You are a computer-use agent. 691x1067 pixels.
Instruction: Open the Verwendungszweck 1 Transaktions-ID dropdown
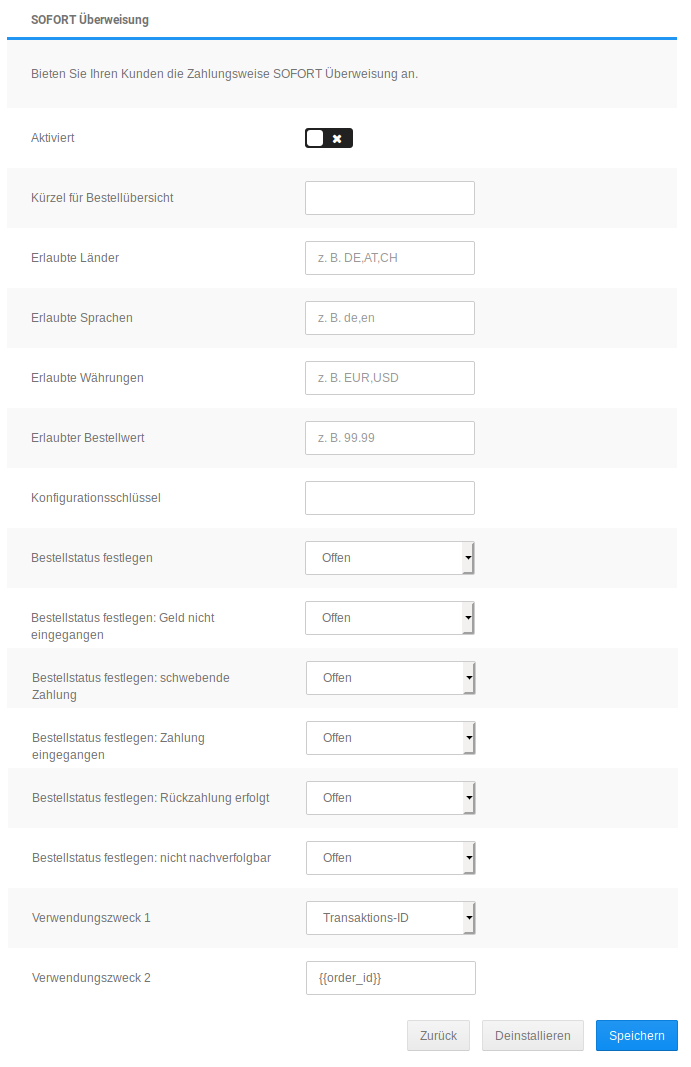tap(390, 918)
